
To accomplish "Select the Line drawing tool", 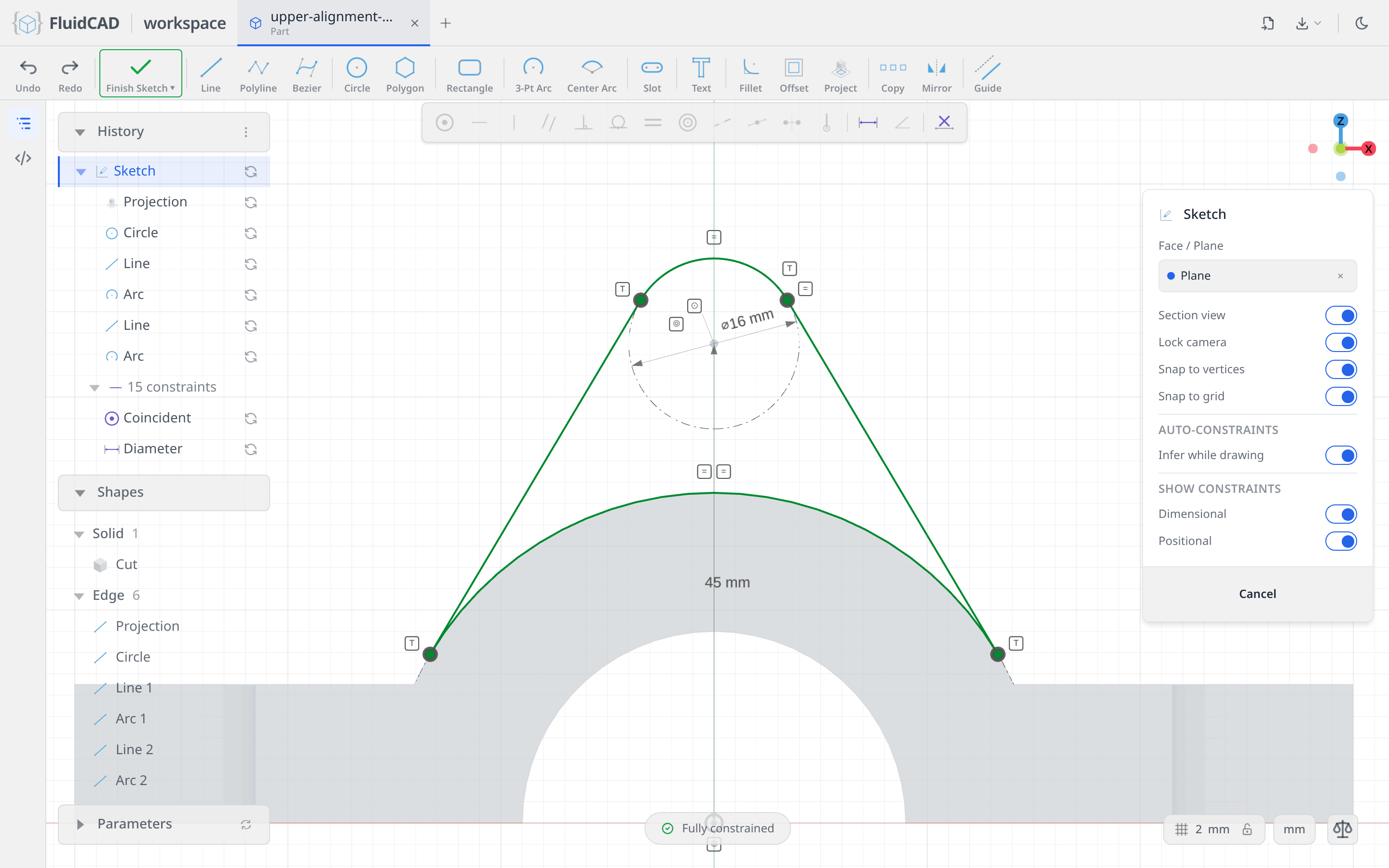I will tap(211, 75).
